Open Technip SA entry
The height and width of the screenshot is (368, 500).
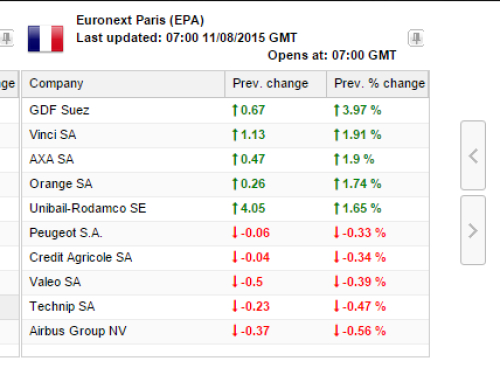[225, 307]
